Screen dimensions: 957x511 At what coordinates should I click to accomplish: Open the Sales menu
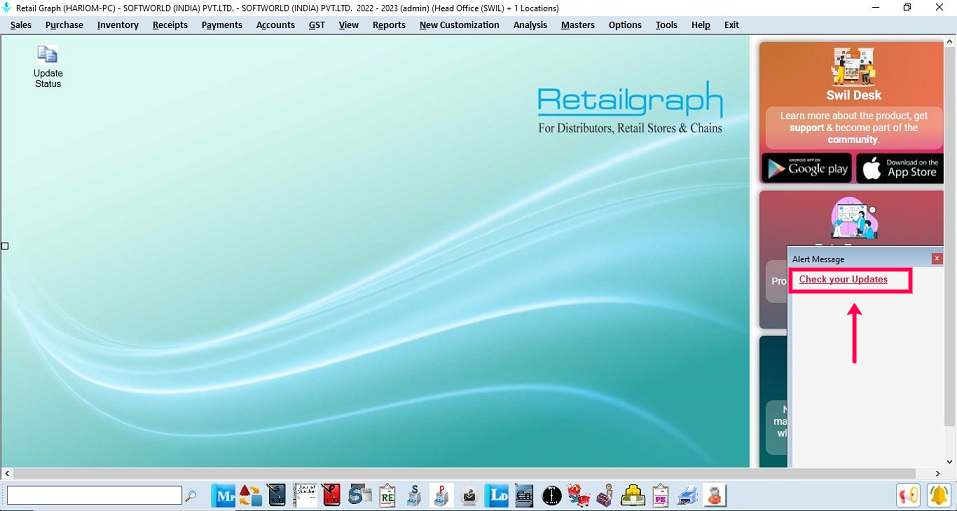[x=21, y=25]
